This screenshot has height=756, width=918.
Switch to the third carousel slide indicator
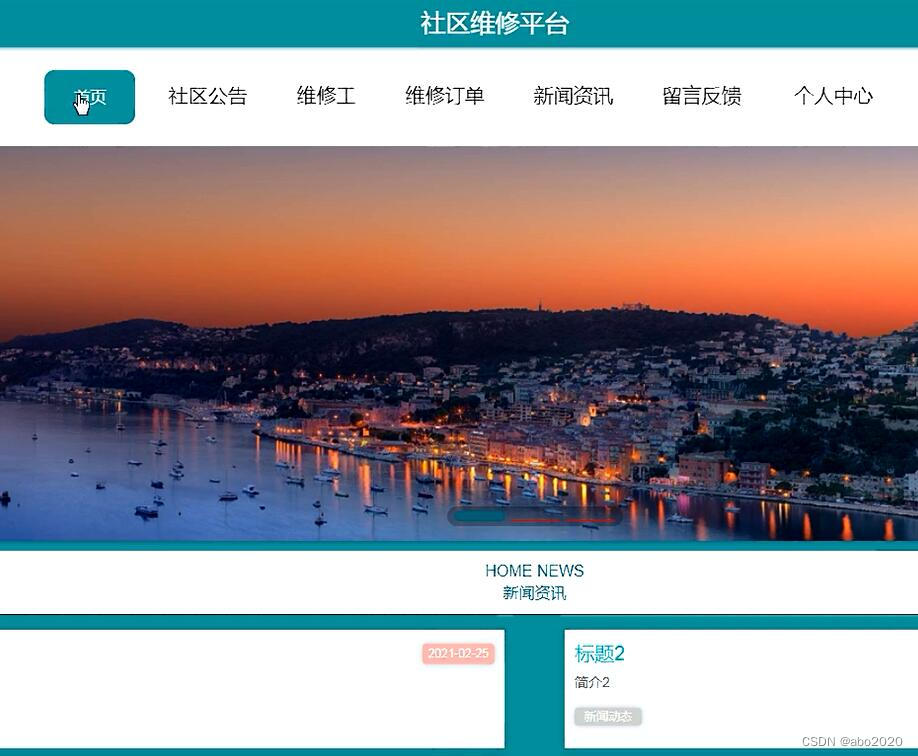pyautogui.click(x=590, y=519)
